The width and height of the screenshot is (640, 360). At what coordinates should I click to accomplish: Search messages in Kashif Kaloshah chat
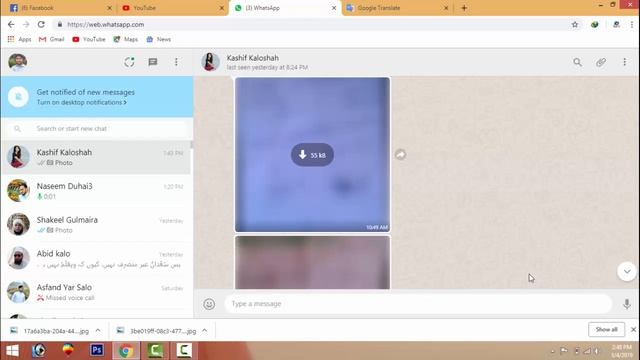577,62
